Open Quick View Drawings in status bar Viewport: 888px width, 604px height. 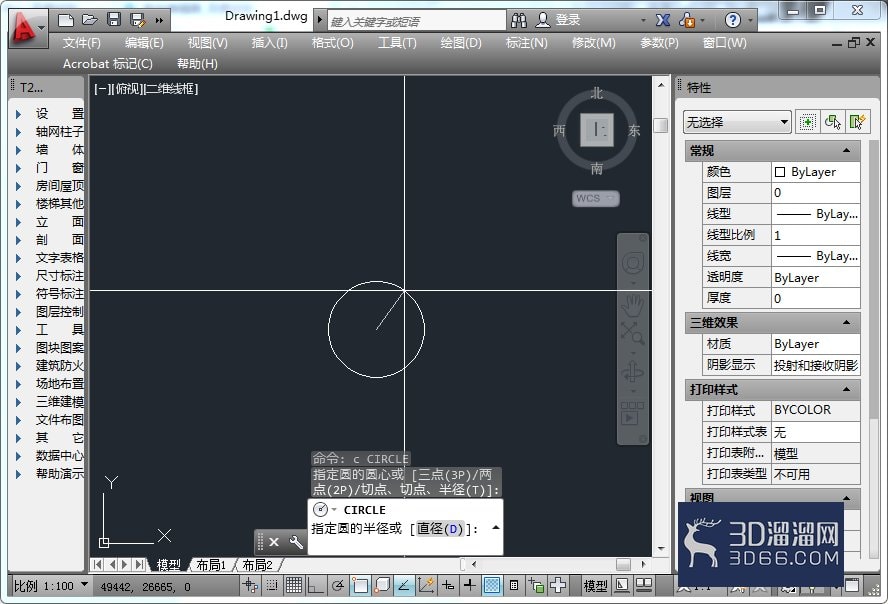tap(644, 585)
